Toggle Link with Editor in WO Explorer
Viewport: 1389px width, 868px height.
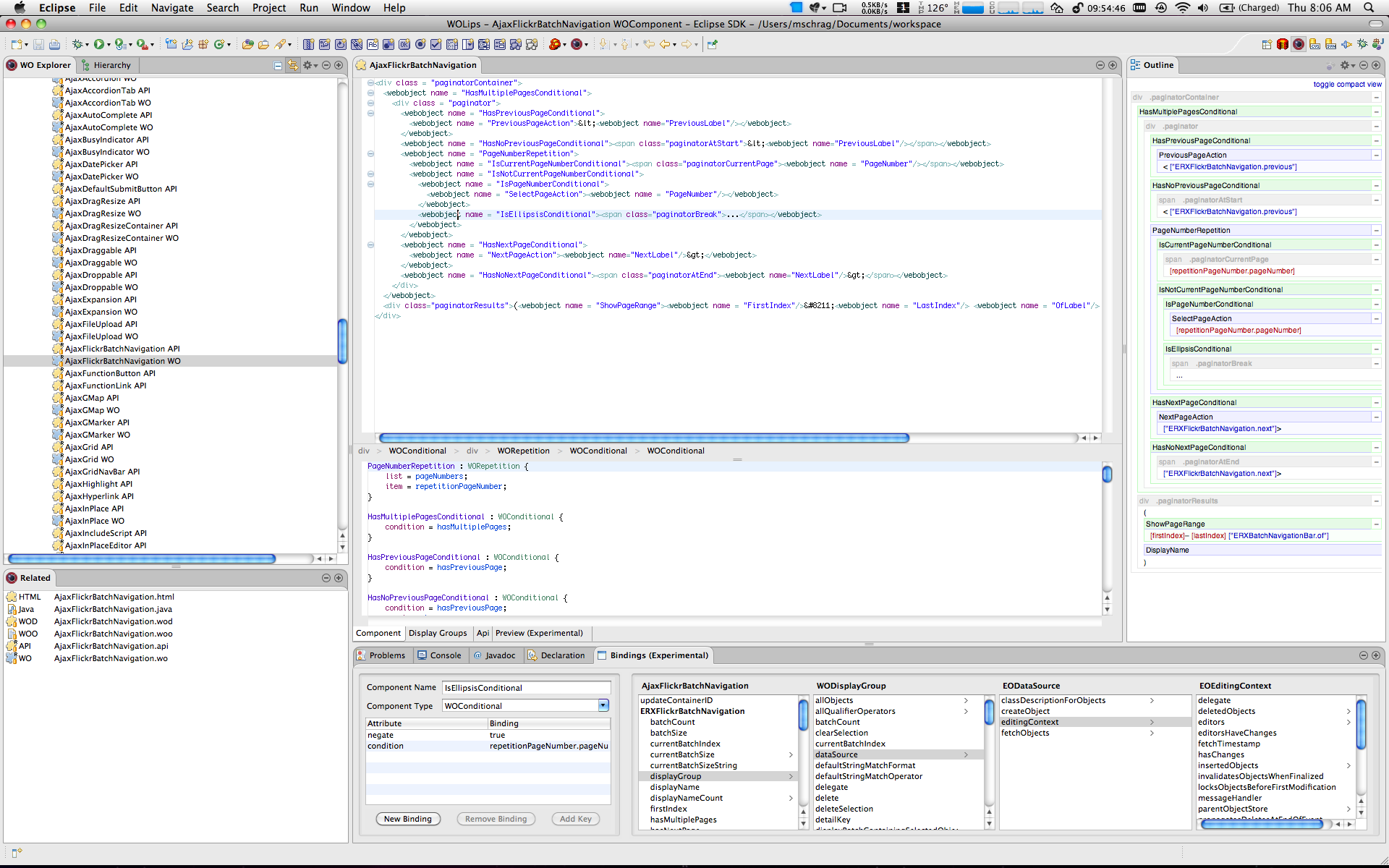[x=293, y=65]
